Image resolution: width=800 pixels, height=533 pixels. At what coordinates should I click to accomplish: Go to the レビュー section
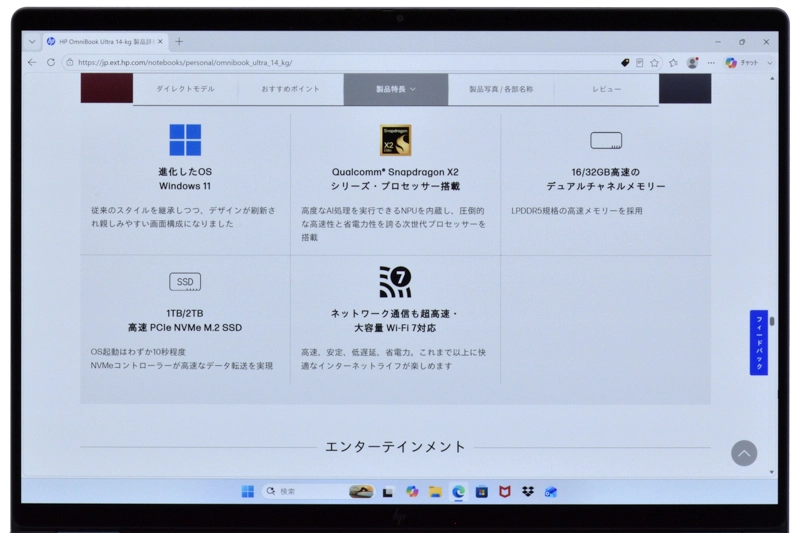606,89
